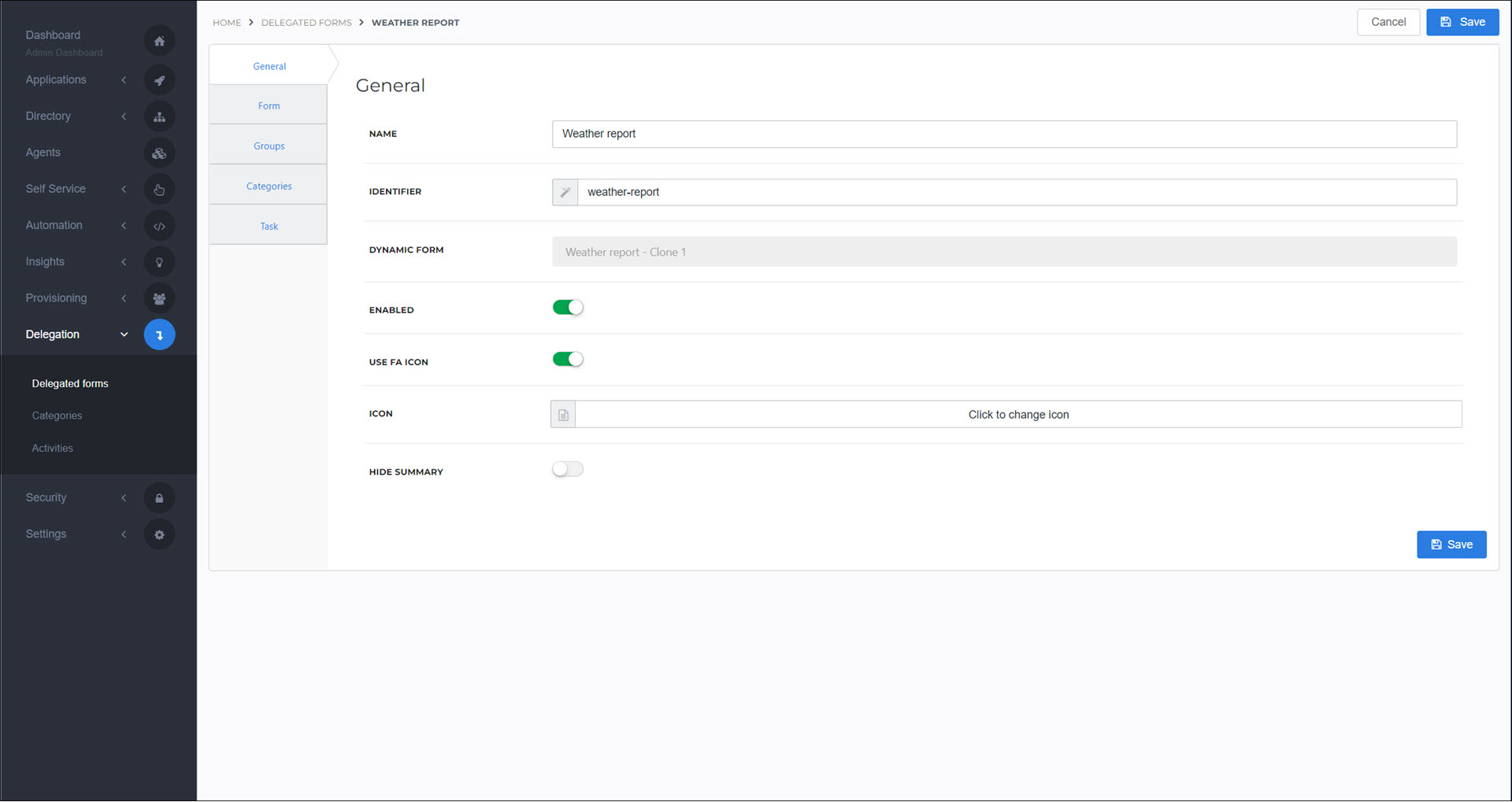Click 'Click to change icon' button
This screenshot has width=1512, height=802.
pos(1018,415)
